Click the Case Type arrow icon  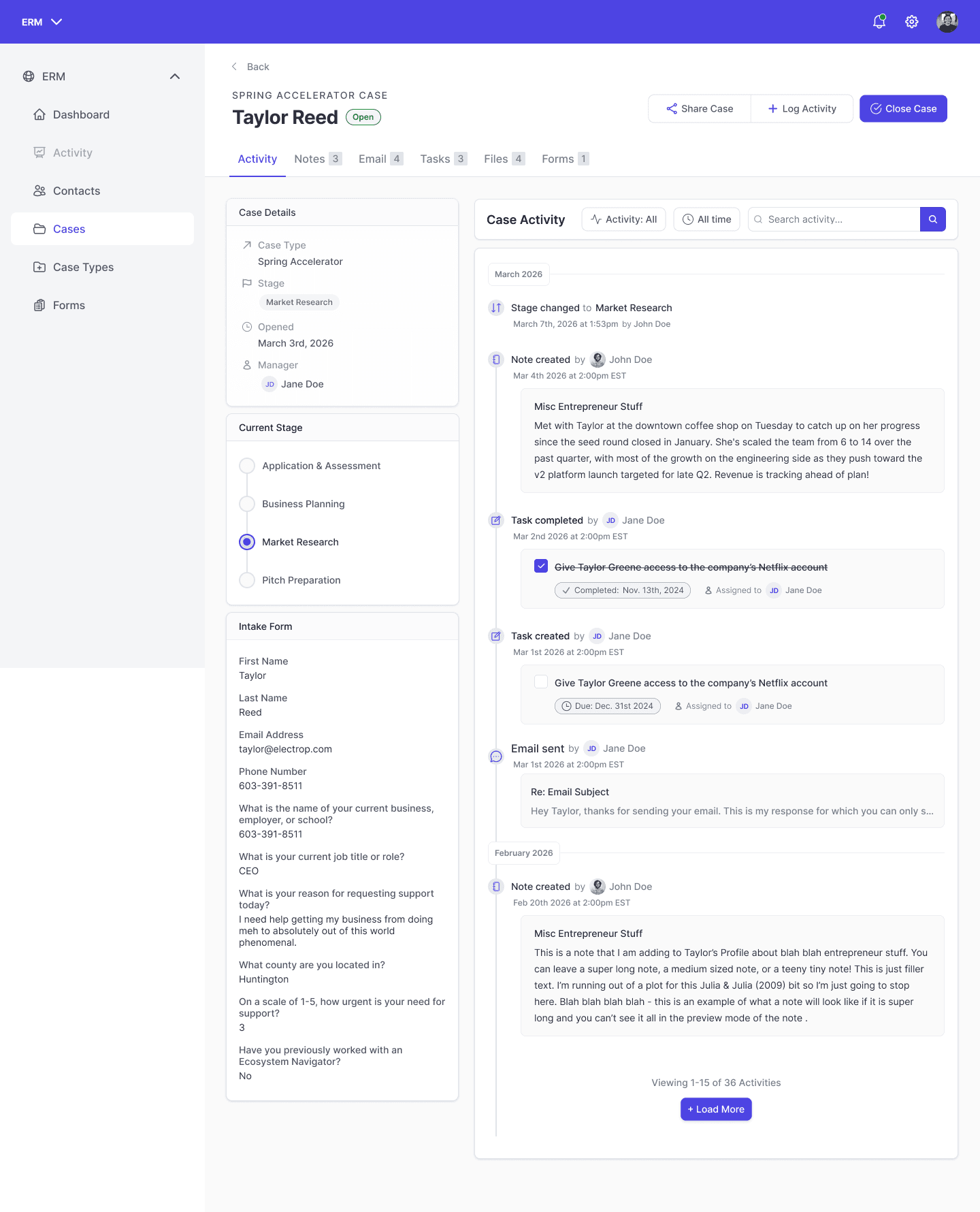pyautogui.click(x=247, y=245)
